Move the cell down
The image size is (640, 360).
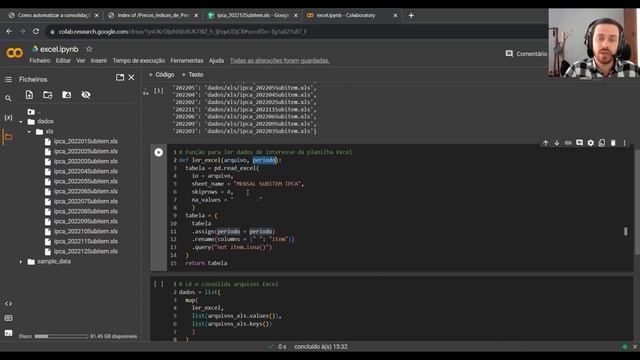tap(557, 143)
